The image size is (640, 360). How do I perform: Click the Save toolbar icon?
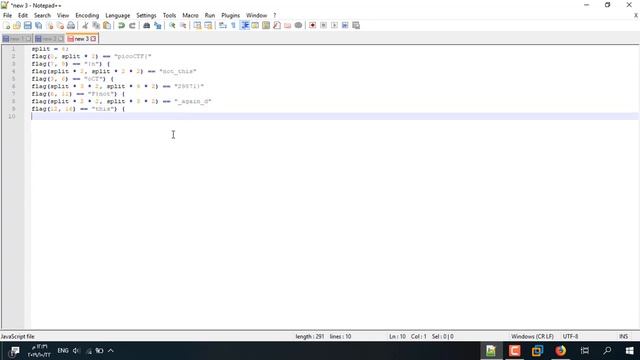[x=28, y=25]
